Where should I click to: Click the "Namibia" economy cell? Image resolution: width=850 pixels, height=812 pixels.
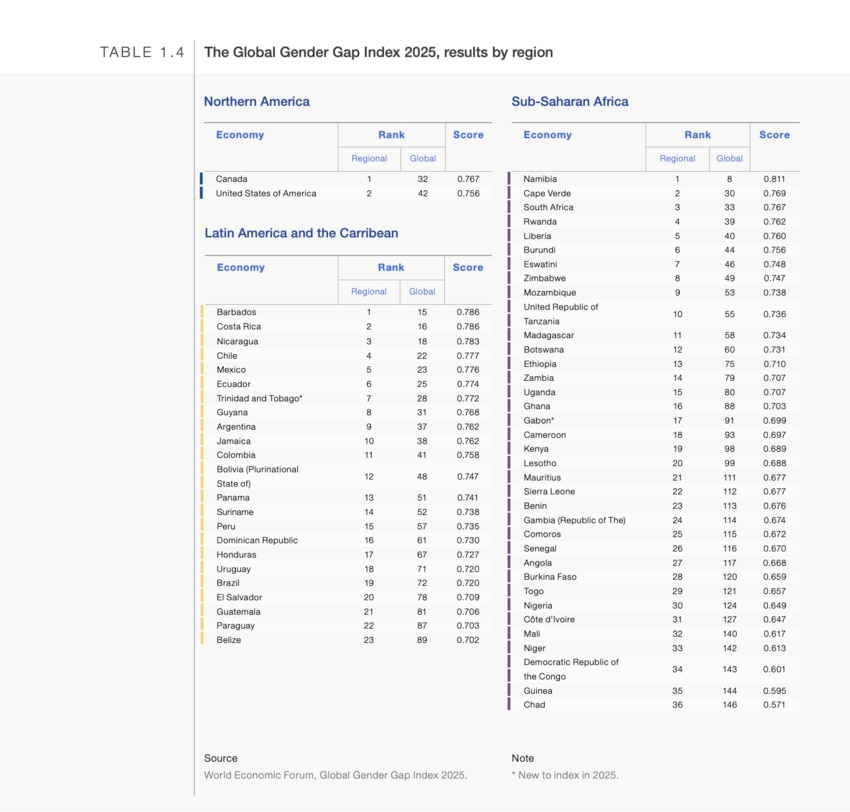pos(540,179)
